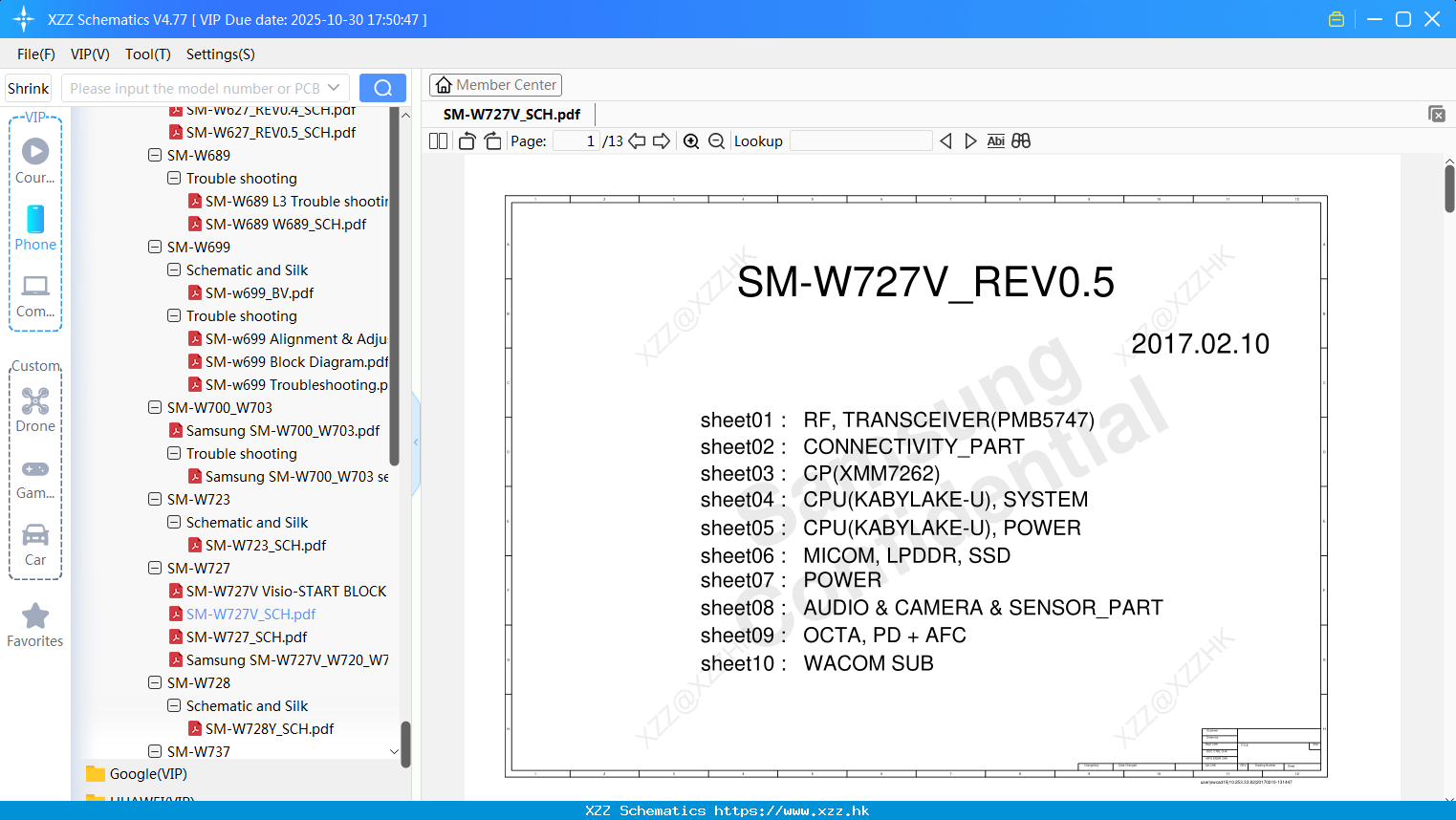Toggle two-page view icon in PDF toolbar

coord(439,141)
